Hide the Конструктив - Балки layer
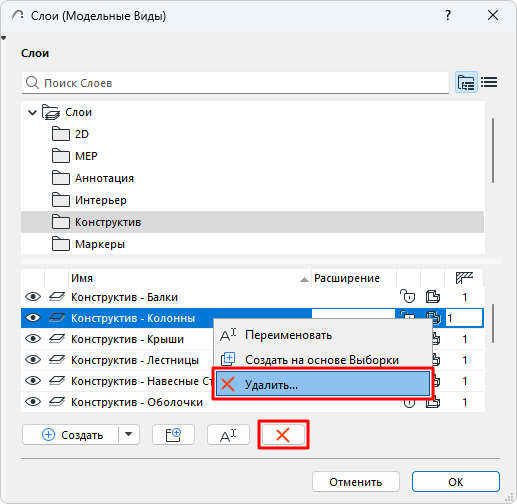 (x=33, y=297)
